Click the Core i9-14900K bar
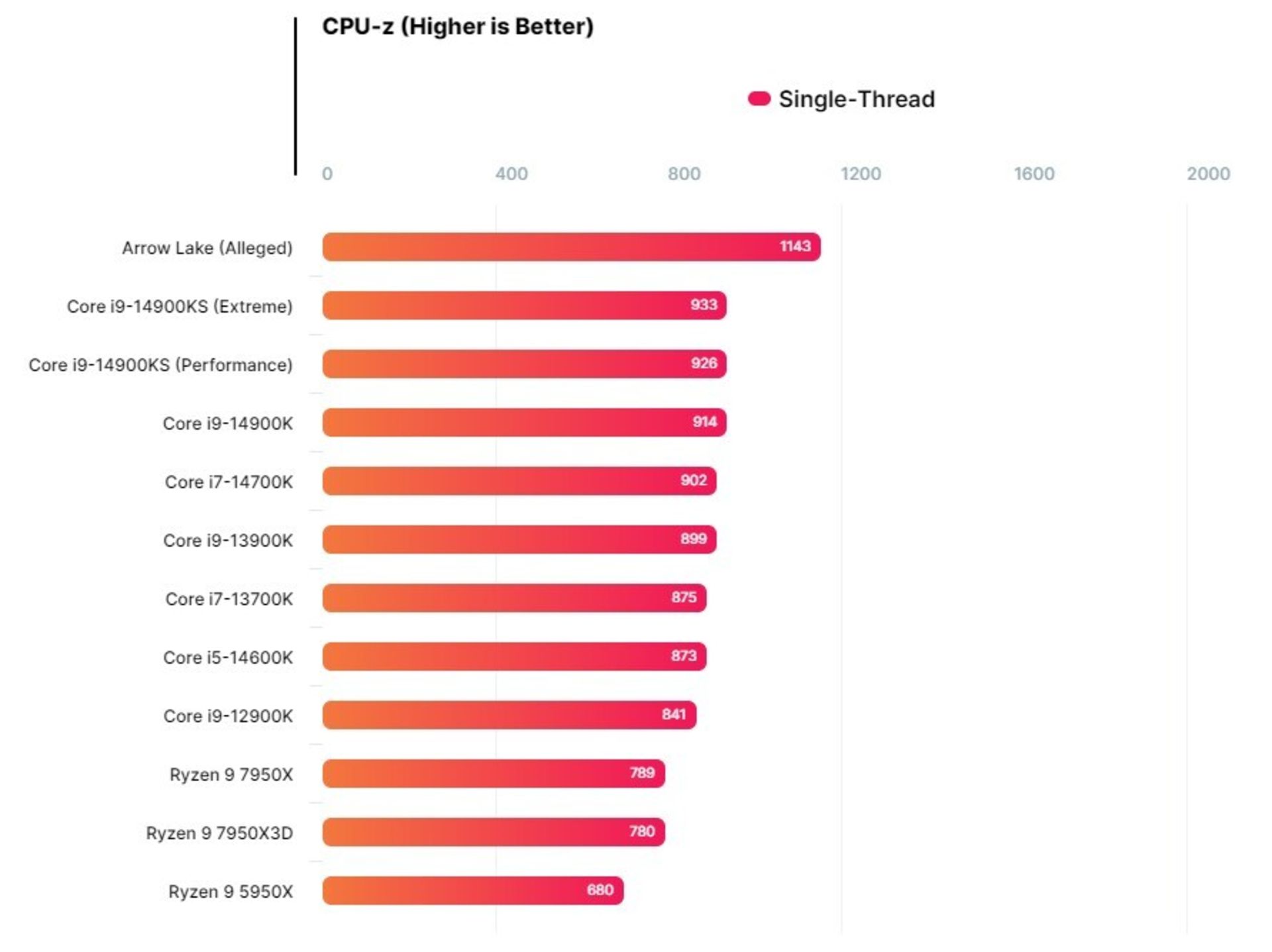Viewport: 1272px width, 952px height. coord(524,422)
